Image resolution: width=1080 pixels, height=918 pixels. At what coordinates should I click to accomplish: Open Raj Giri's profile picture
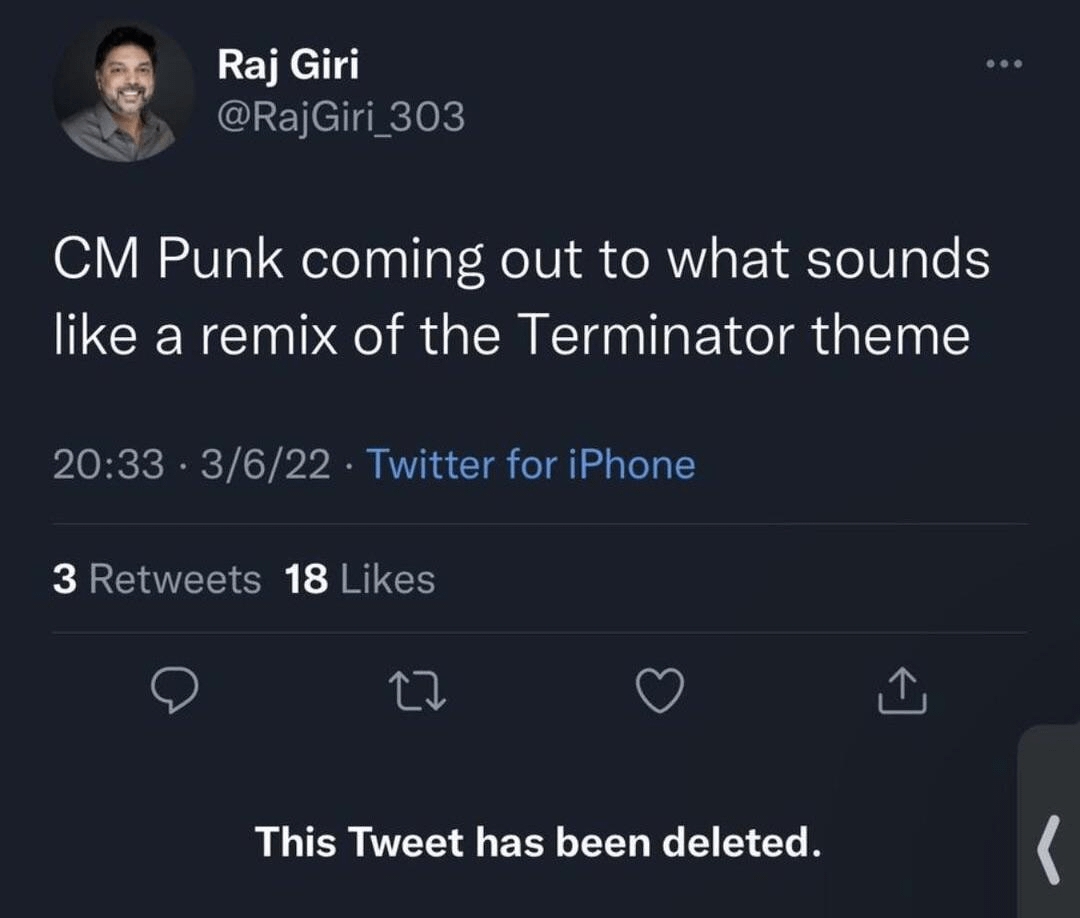[x=124, y=91]
